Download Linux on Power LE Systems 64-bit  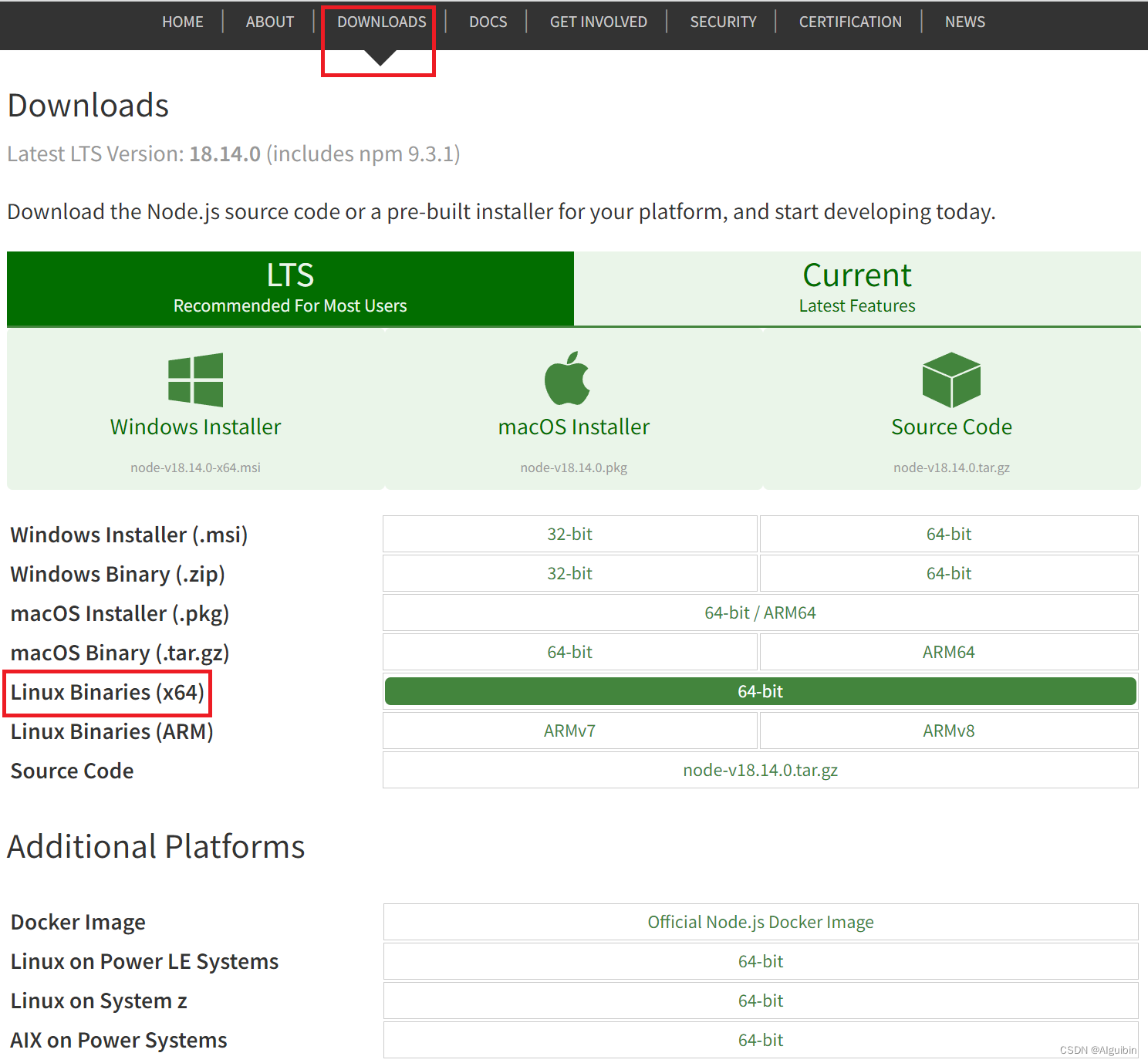pos(761,961)
